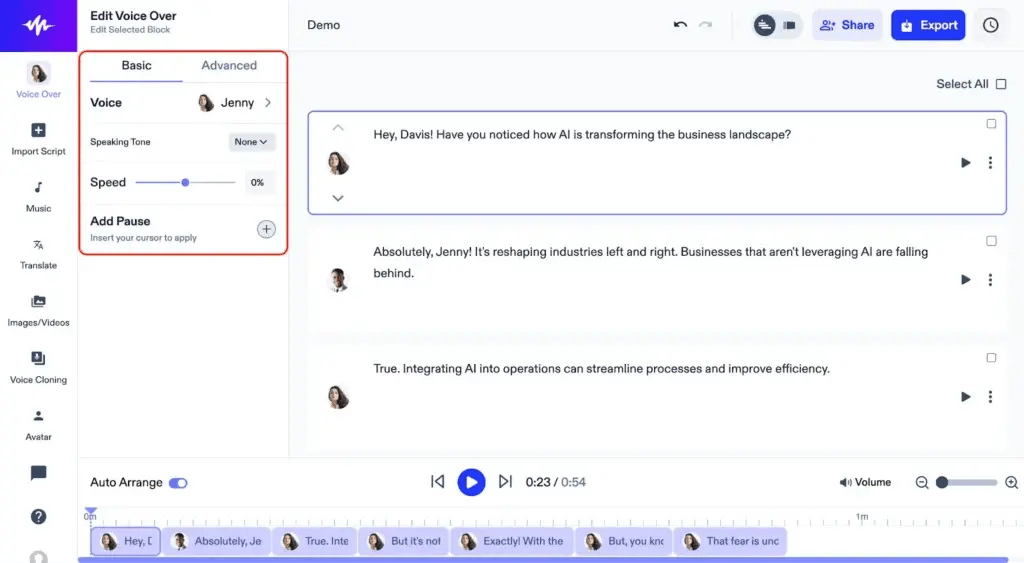Toggle the Auto Arrange switch
The height and width of the screenshot is (563, 1024).
pyautogui.click(x=178, y=483)
